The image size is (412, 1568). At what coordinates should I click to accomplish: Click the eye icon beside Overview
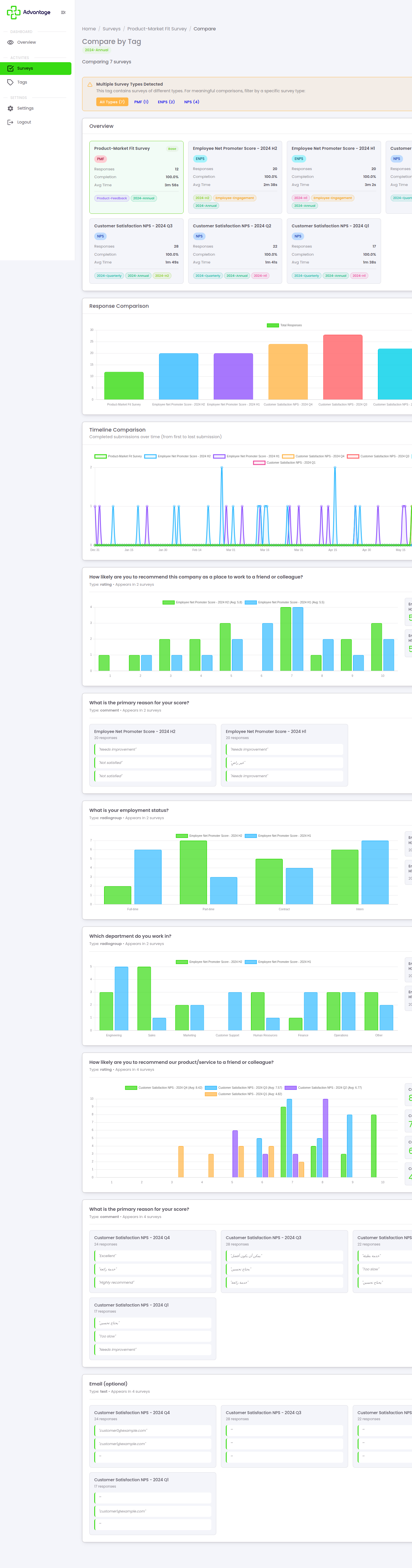coord(10,43)
